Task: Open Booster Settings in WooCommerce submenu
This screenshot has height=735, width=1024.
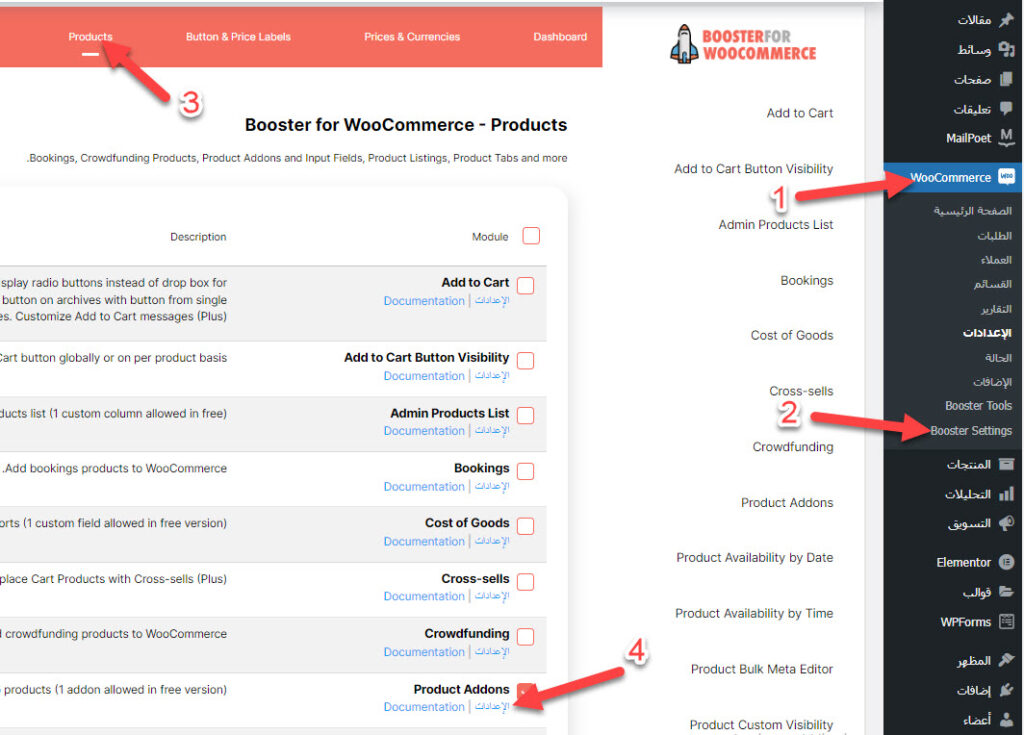Action: click(x=970, y=431)
